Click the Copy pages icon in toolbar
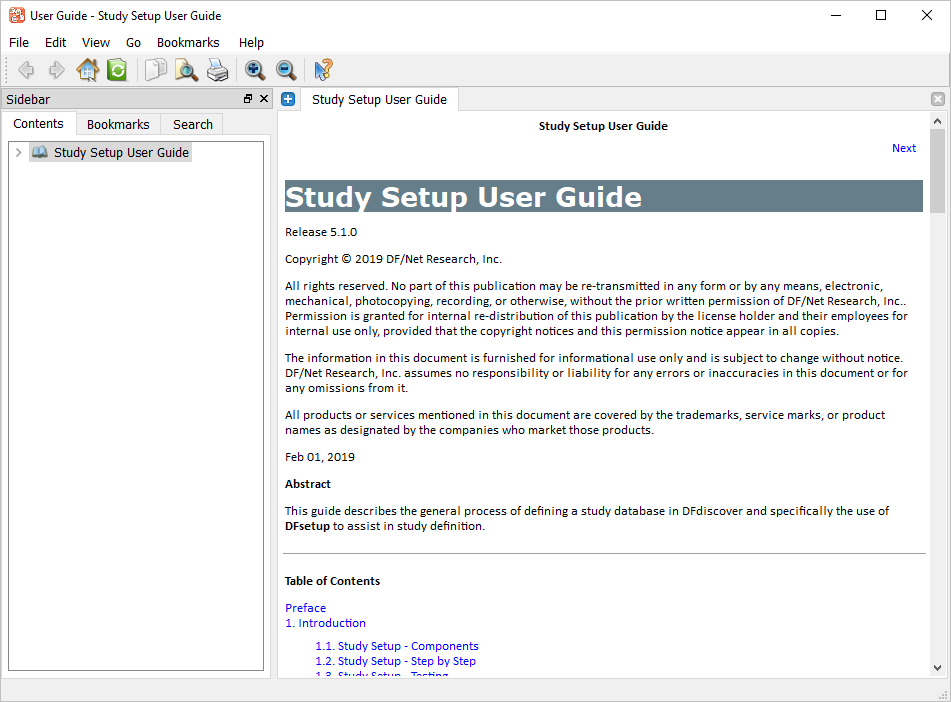Image resolution: width=951 pixels, height=702 pixels. [x=156, y=70]
